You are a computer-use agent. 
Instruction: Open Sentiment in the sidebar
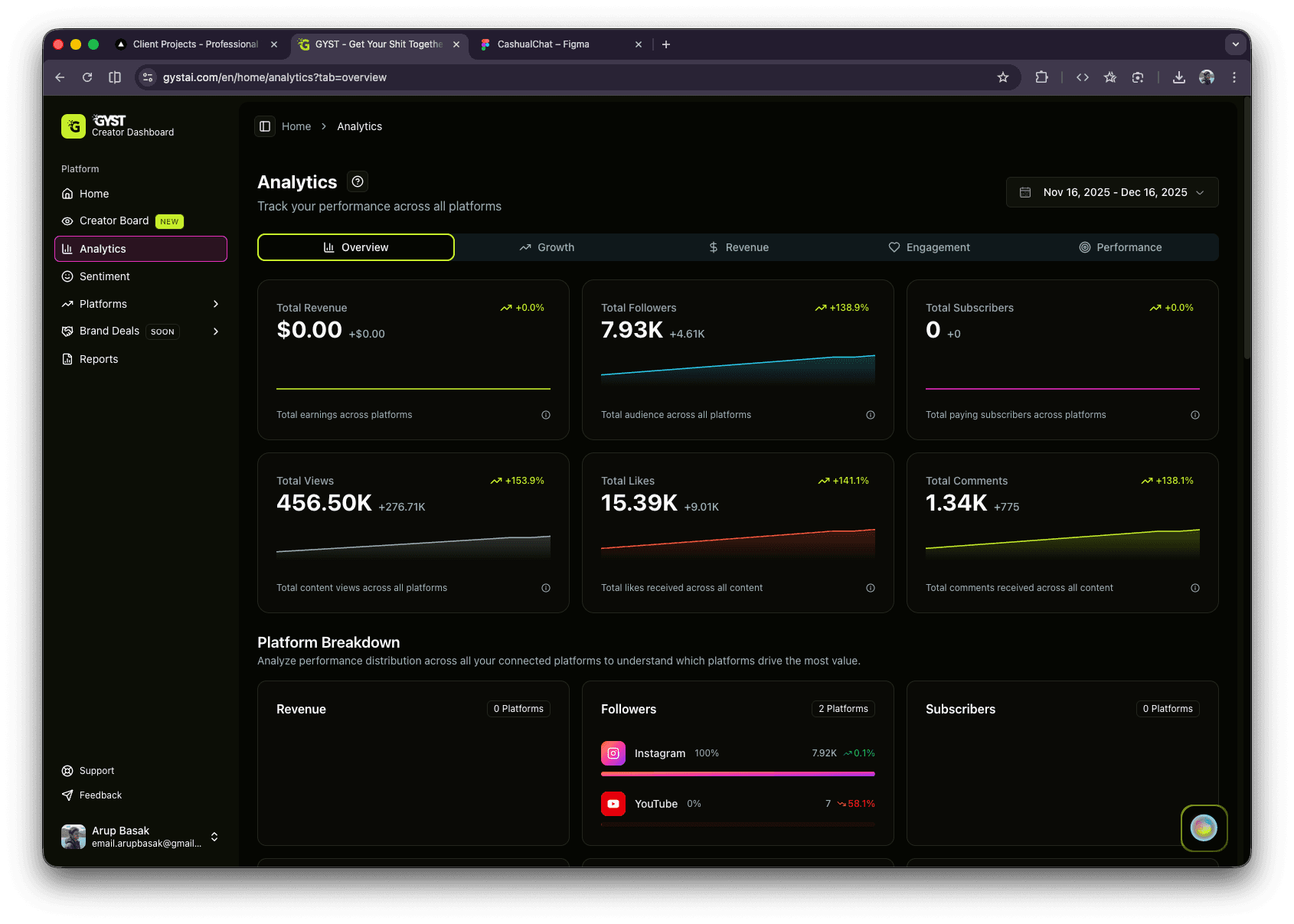coord(105,276)
